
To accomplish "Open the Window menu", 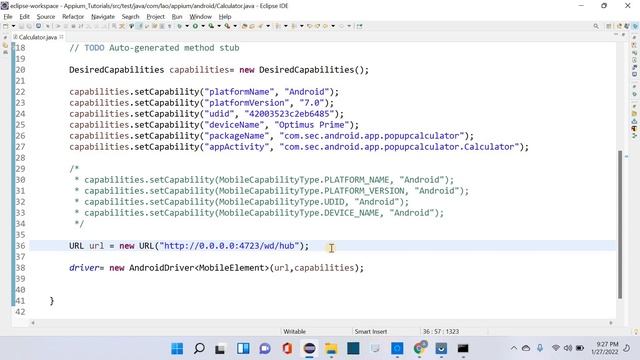I will (x=200, y=17).
